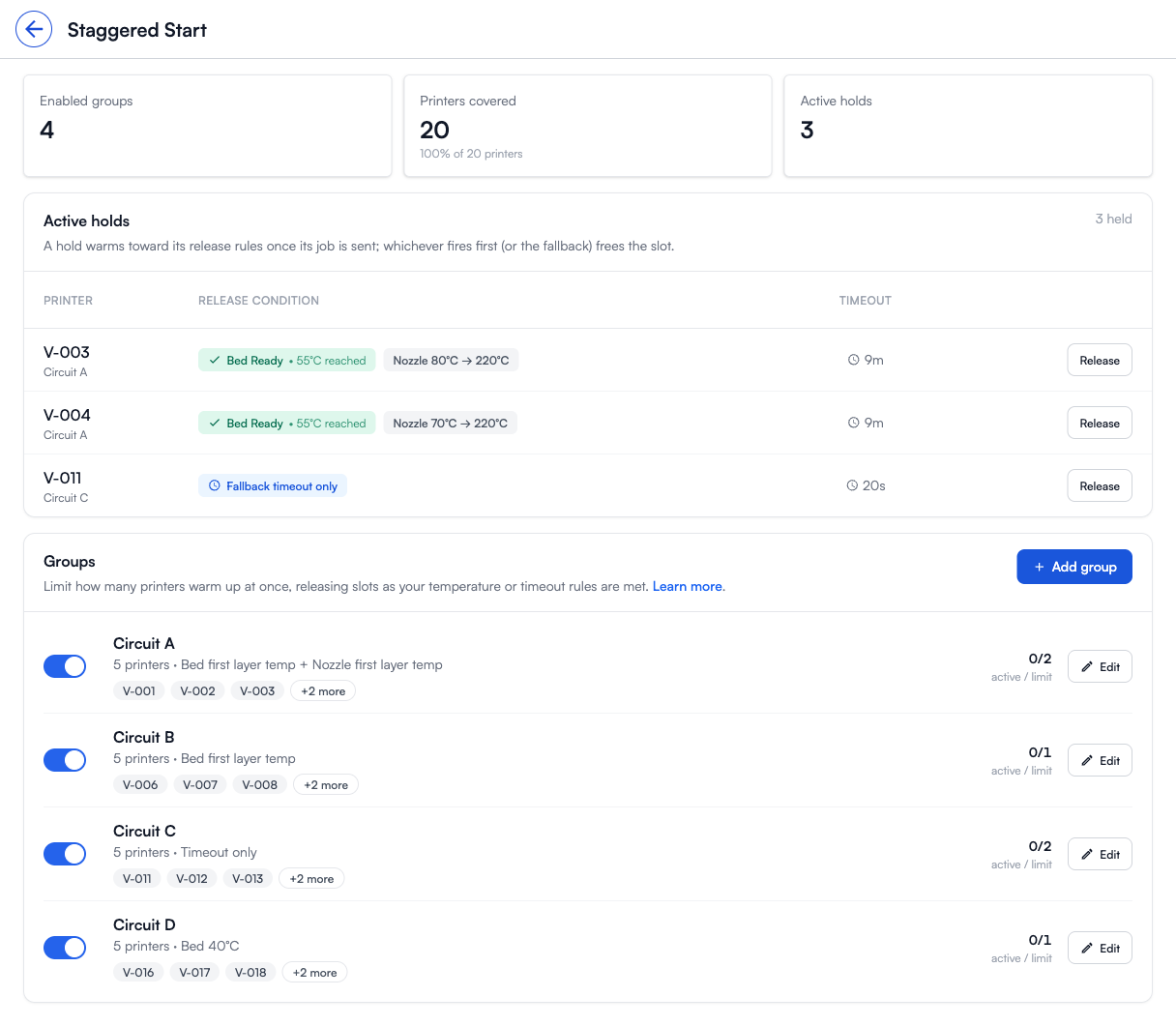Click the clock icon in V-003 timeout
The image size is (1176, 1026).
[x=854, y=360]
